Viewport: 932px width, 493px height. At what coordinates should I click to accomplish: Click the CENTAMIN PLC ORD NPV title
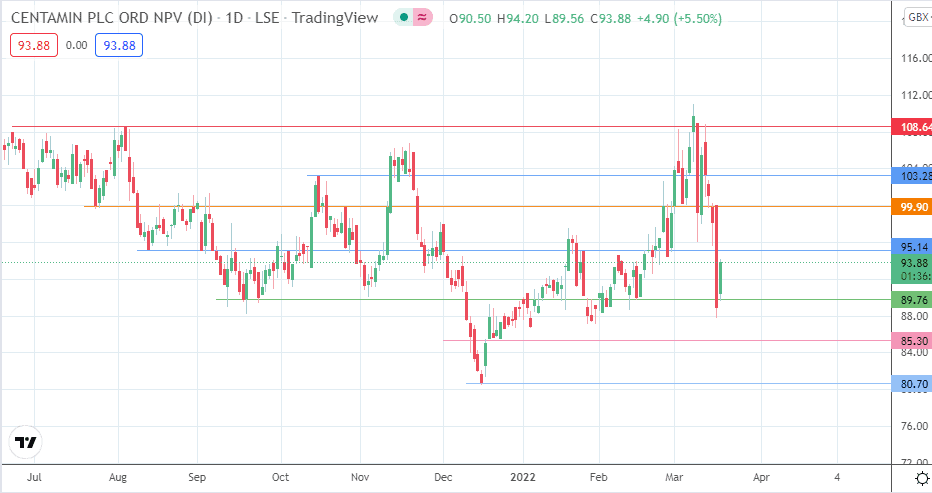point(111,18)
